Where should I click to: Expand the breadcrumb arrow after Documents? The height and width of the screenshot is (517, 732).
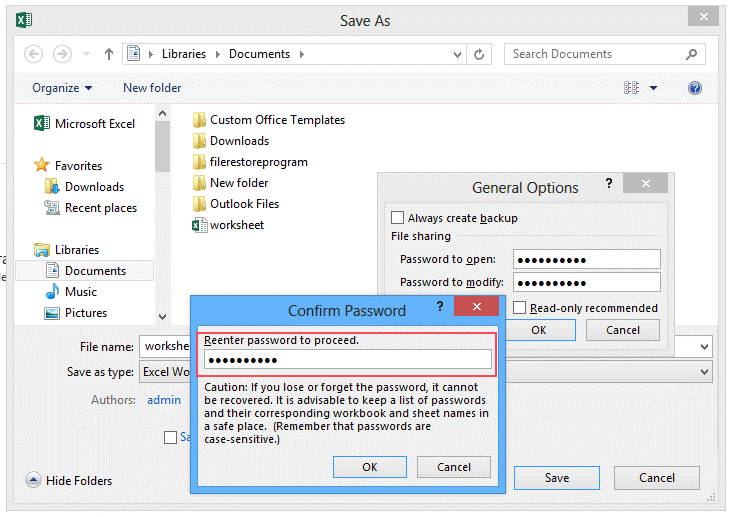tap(302, 54)
